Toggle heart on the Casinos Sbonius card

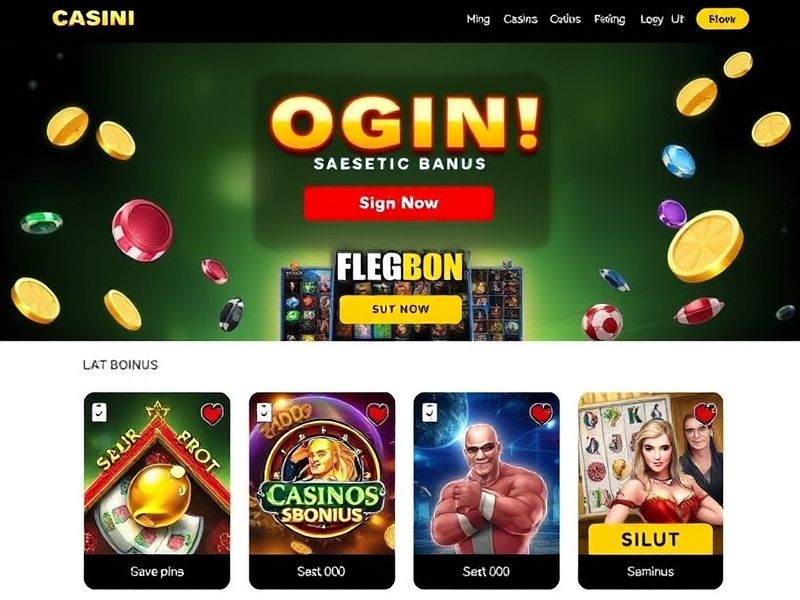pos(378,414)
